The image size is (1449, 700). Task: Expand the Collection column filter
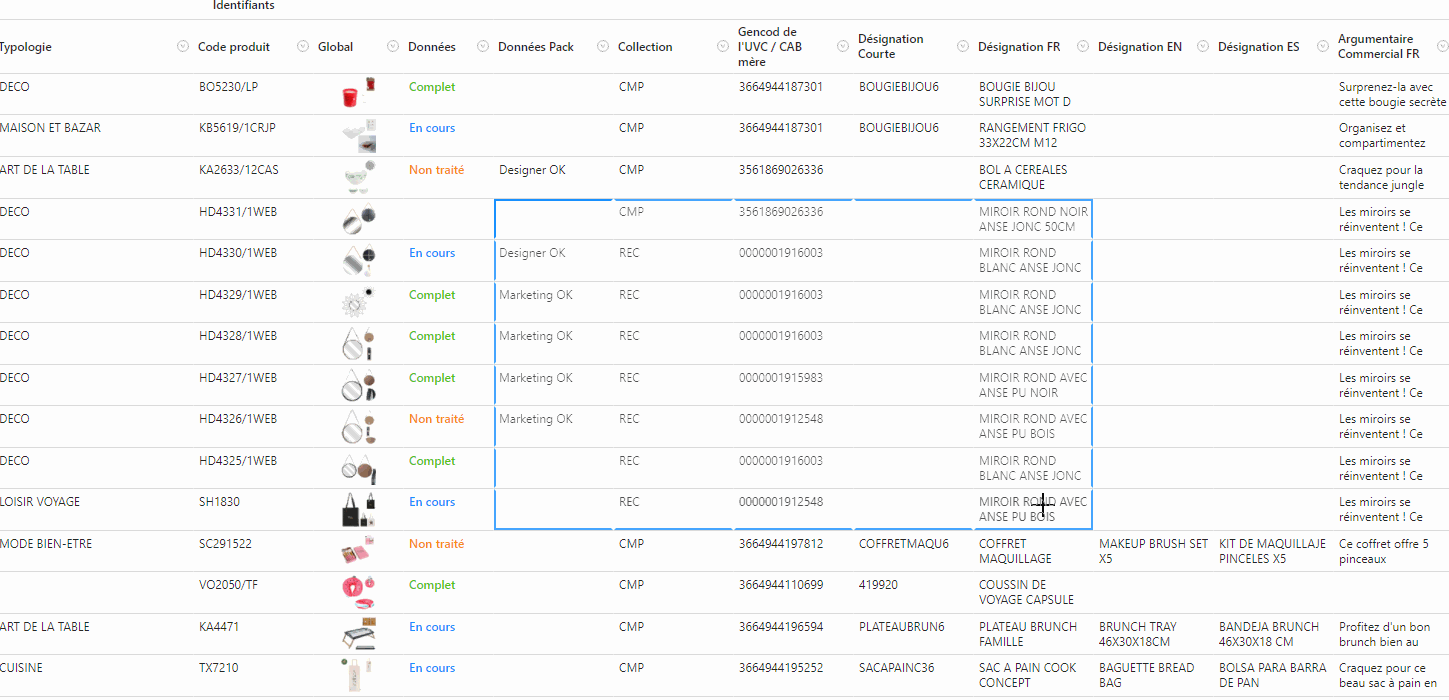click(722, 47)
